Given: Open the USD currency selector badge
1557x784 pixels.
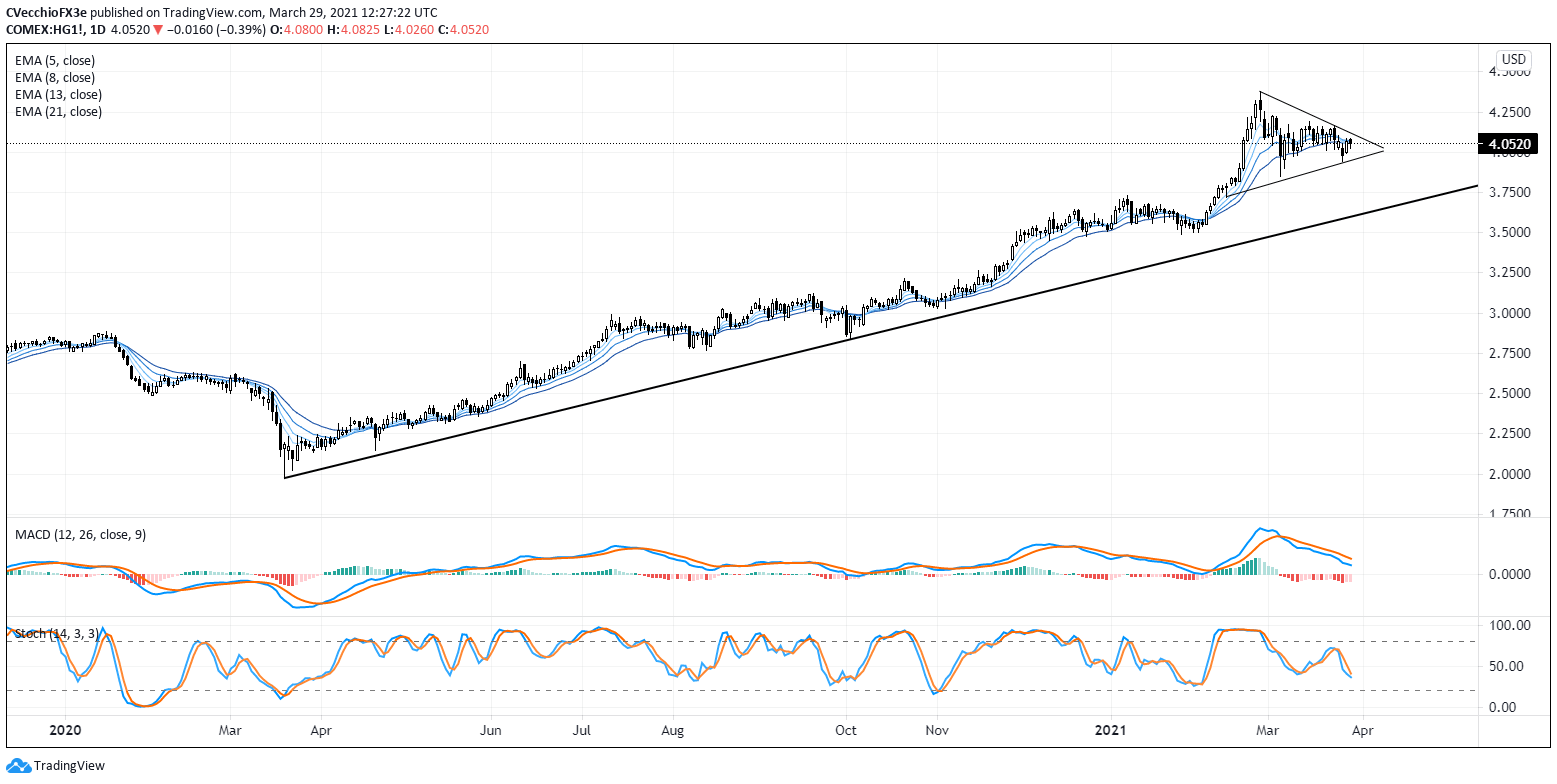Looking at the screenshot, I should [x=1513, y=59].
